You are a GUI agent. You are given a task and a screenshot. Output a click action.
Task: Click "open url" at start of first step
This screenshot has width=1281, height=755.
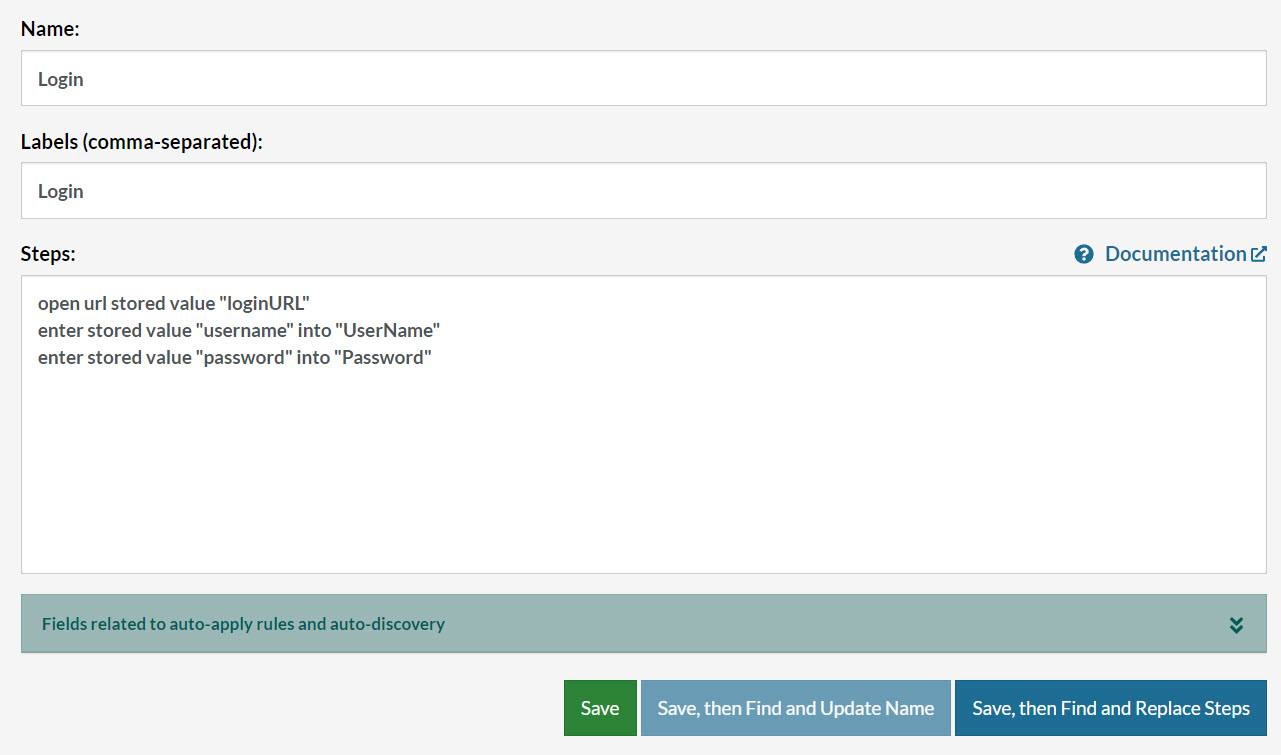pyautogui.click(x=72, y=303)
